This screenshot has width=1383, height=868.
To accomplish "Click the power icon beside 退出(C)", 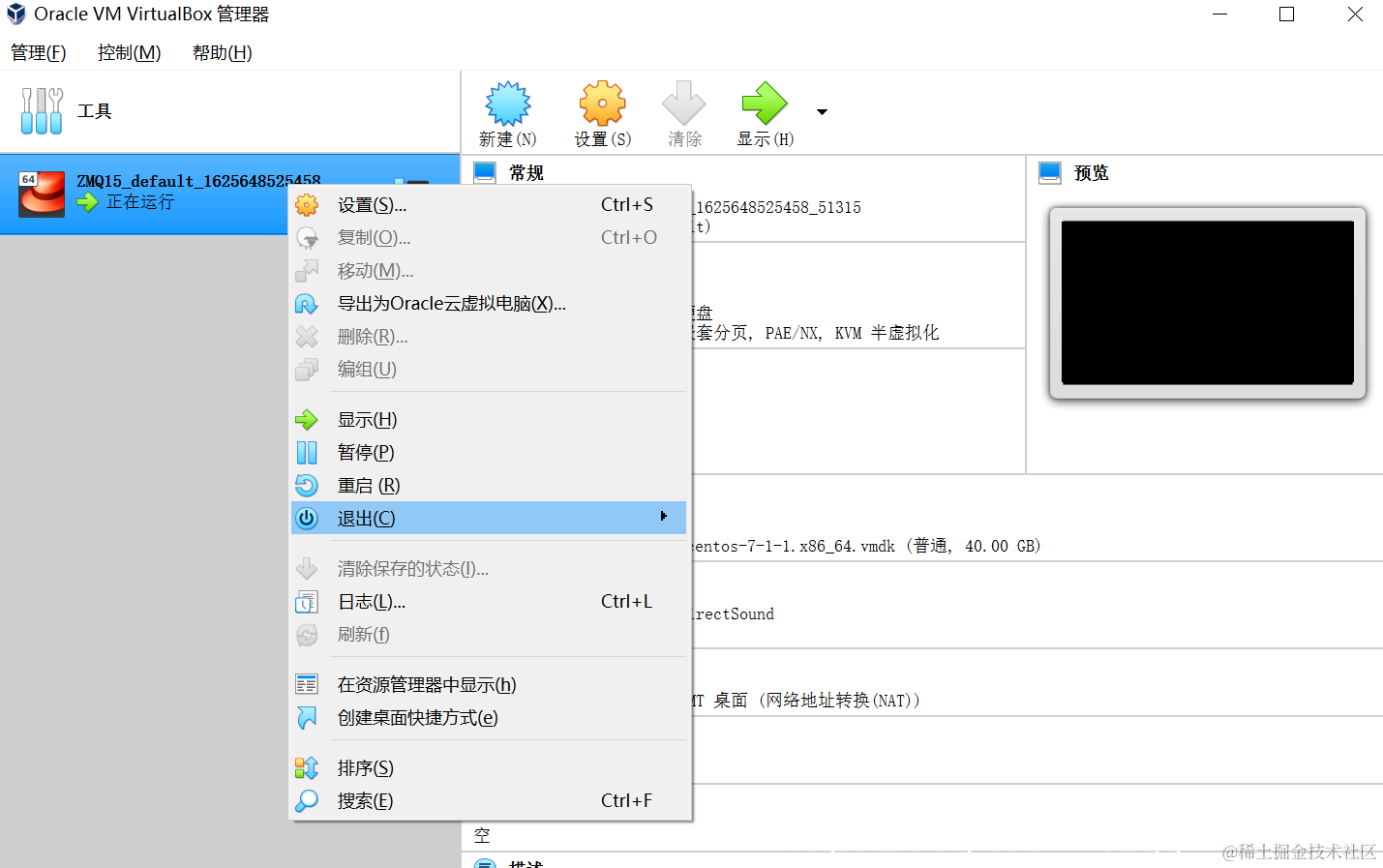I will click(x=307, y=519).
